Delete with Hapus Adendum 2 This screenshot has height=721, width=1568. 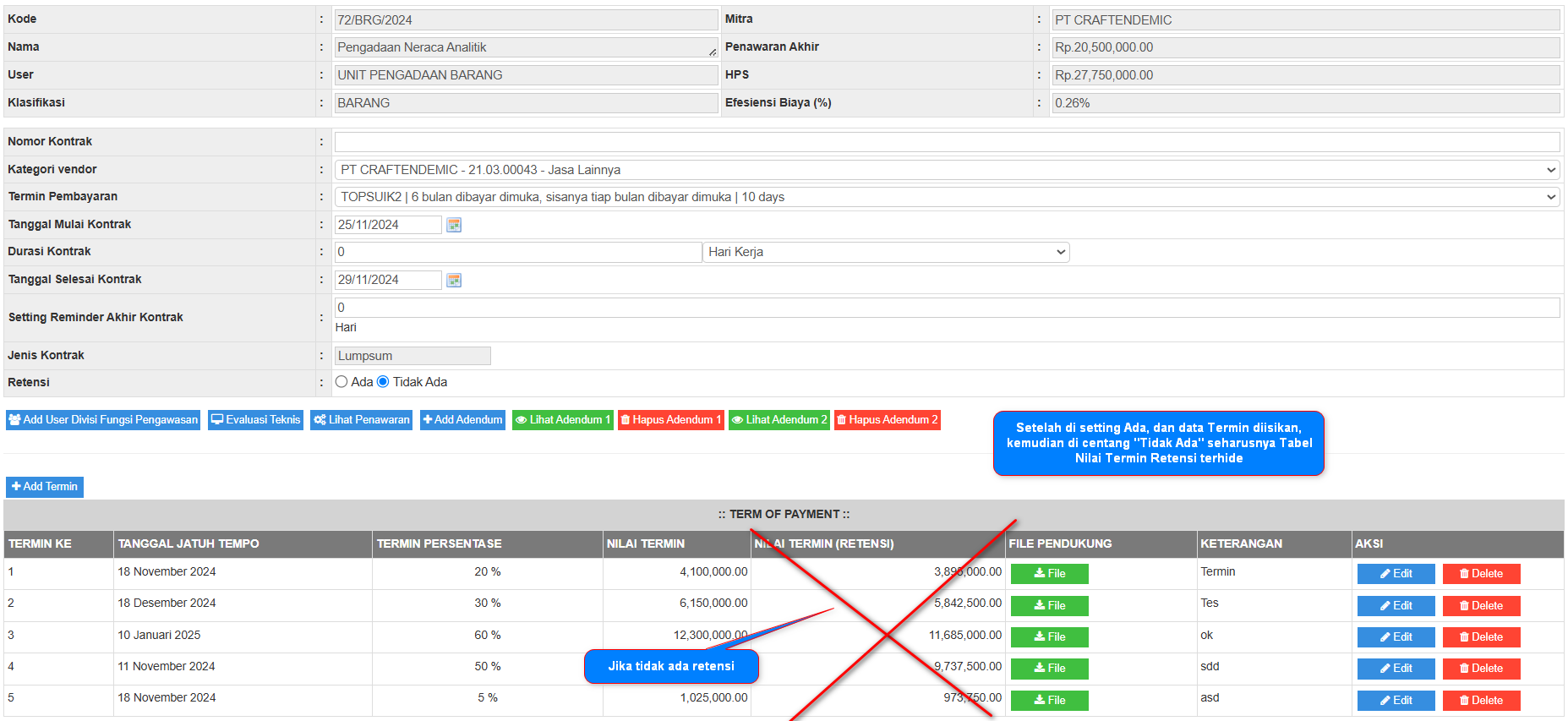887,420
